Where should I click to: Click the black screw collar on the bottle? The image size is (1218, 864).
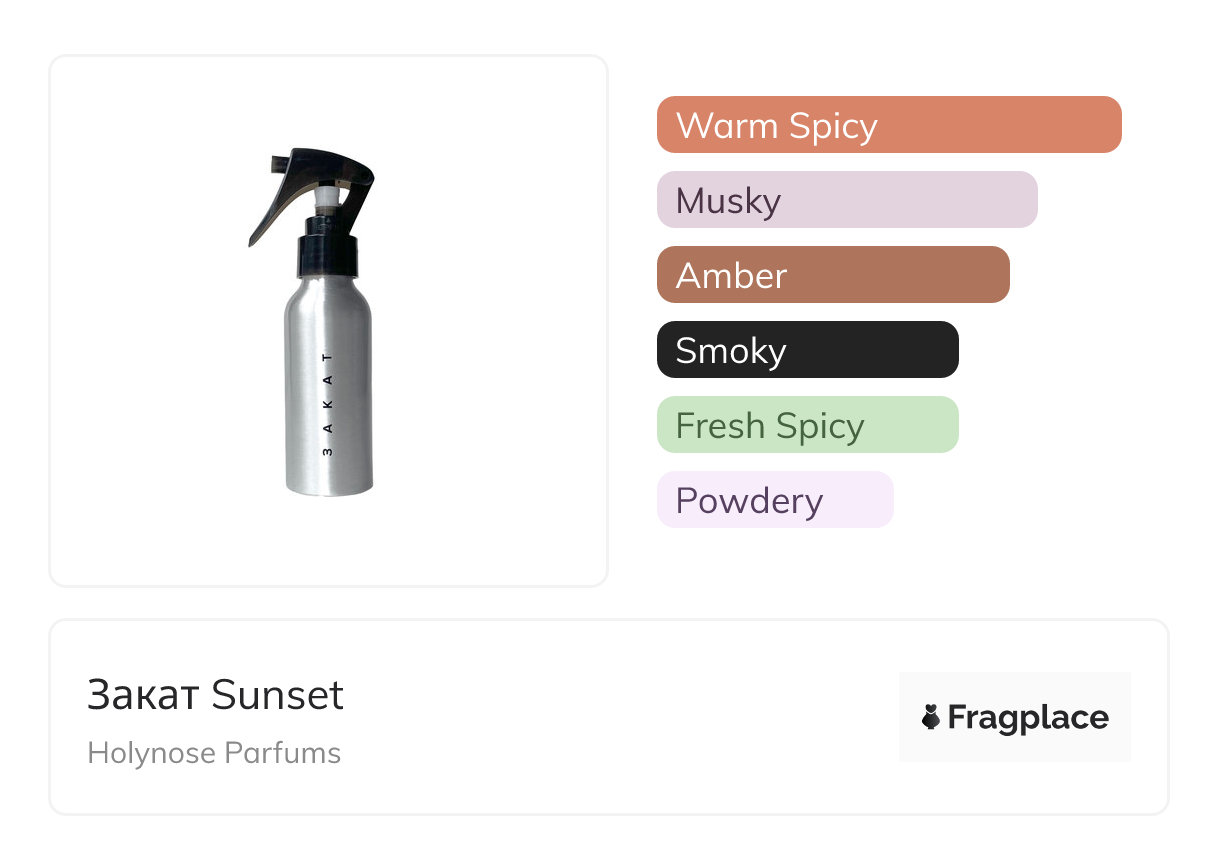coord(328,255)
